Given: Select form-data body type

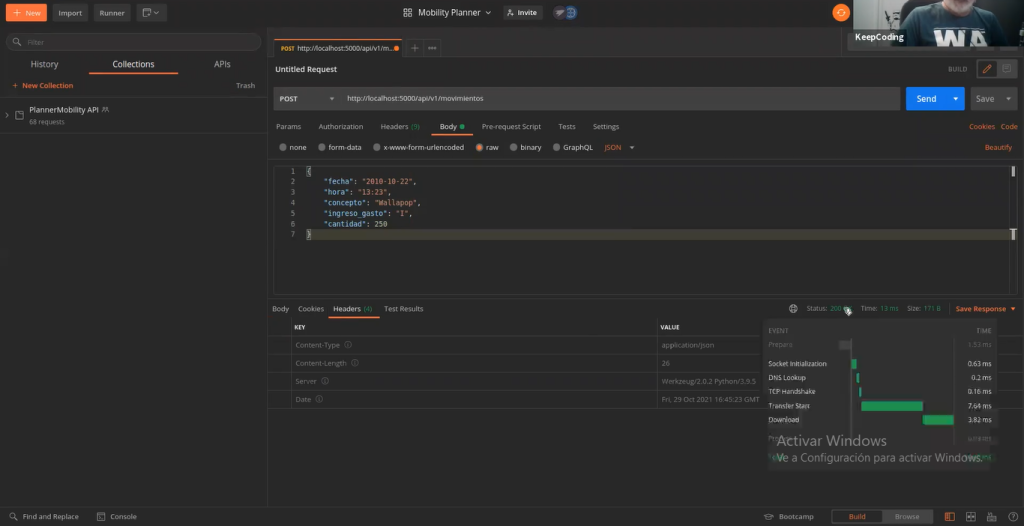Looking at the screenshot, I should [340, 147].
